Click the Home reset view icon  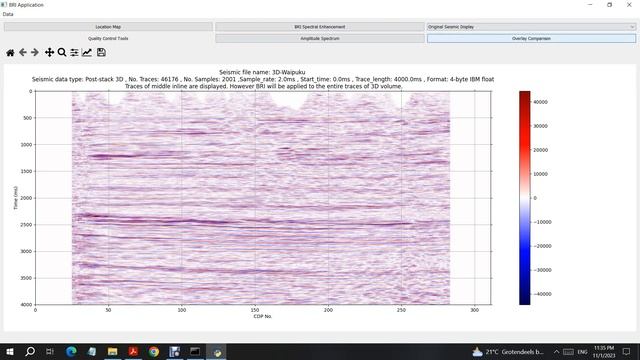pyautogui.click(x=10, y=52)
